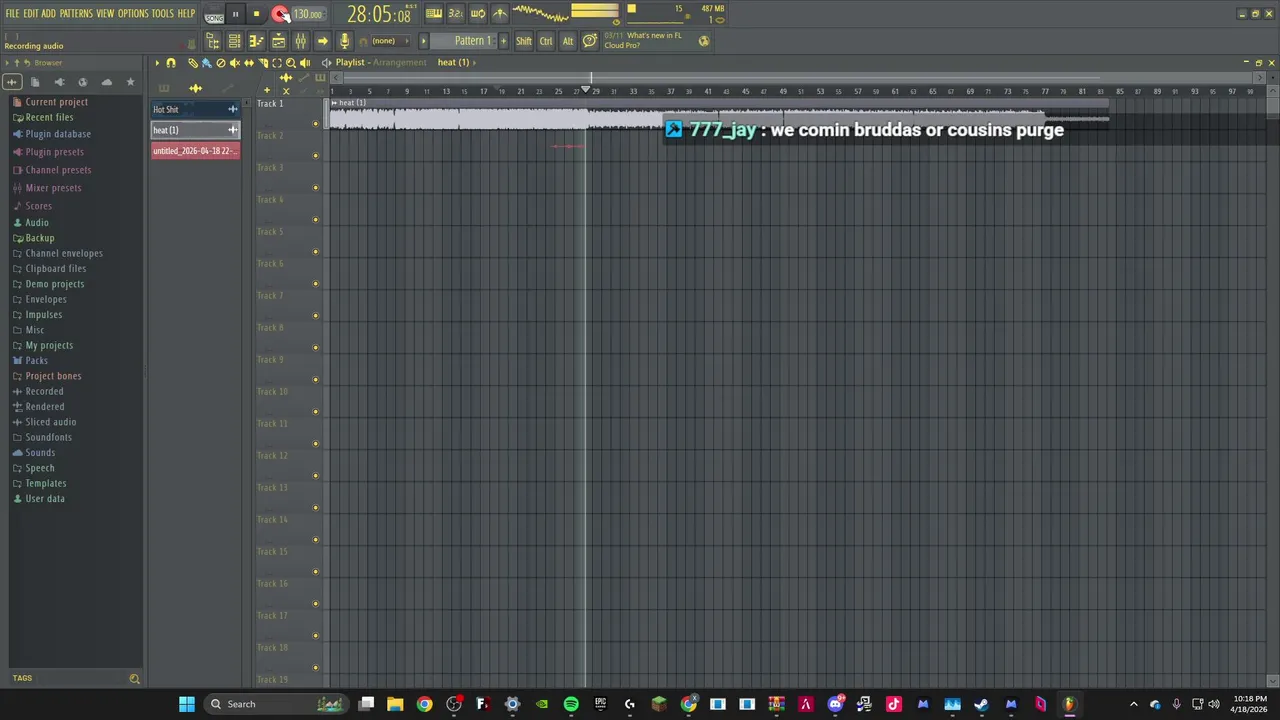The width and height of the screenshot is (1280, 720).
Task: Select heat (1) clip in picker
Action: [195, 130]
